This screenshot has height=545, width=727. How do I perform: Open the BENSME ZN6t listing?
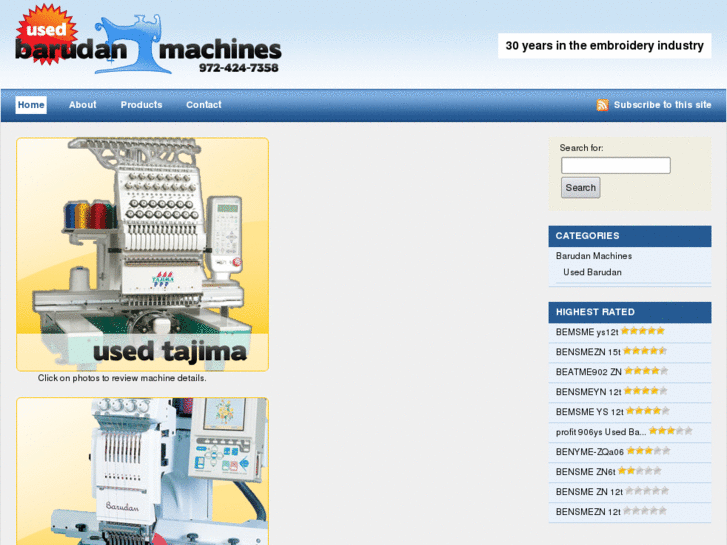[x=586, y=472]
